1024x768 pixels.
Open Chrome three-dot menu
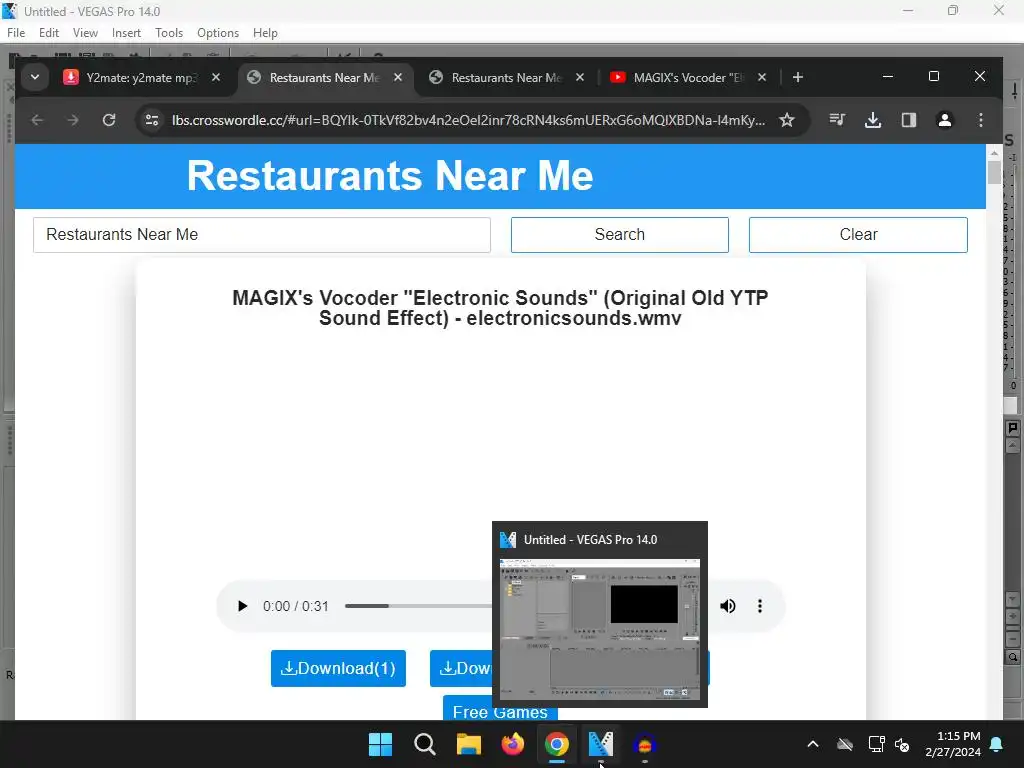click(x=980, y=120)
